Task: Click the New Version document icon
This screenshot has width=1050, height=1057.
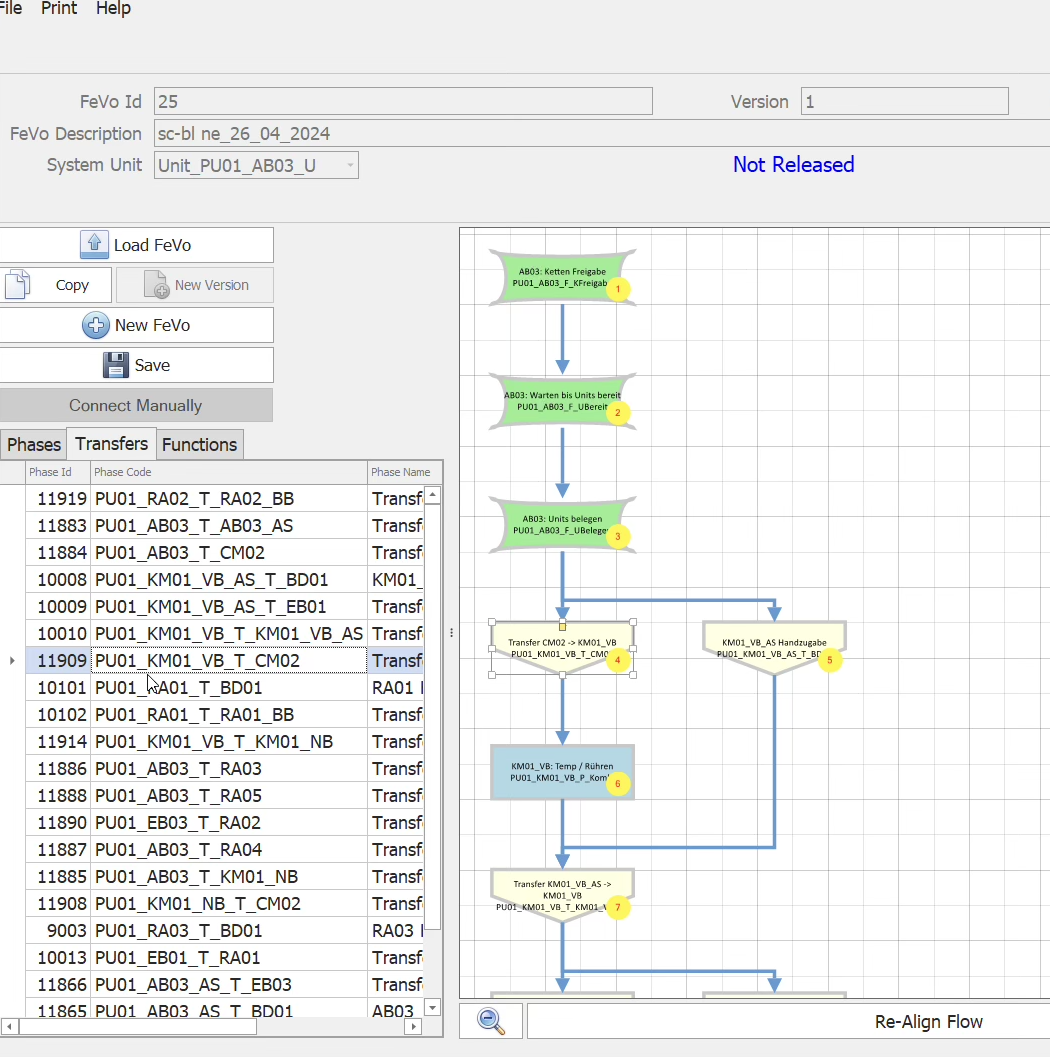Action: [x=156, y=284]
